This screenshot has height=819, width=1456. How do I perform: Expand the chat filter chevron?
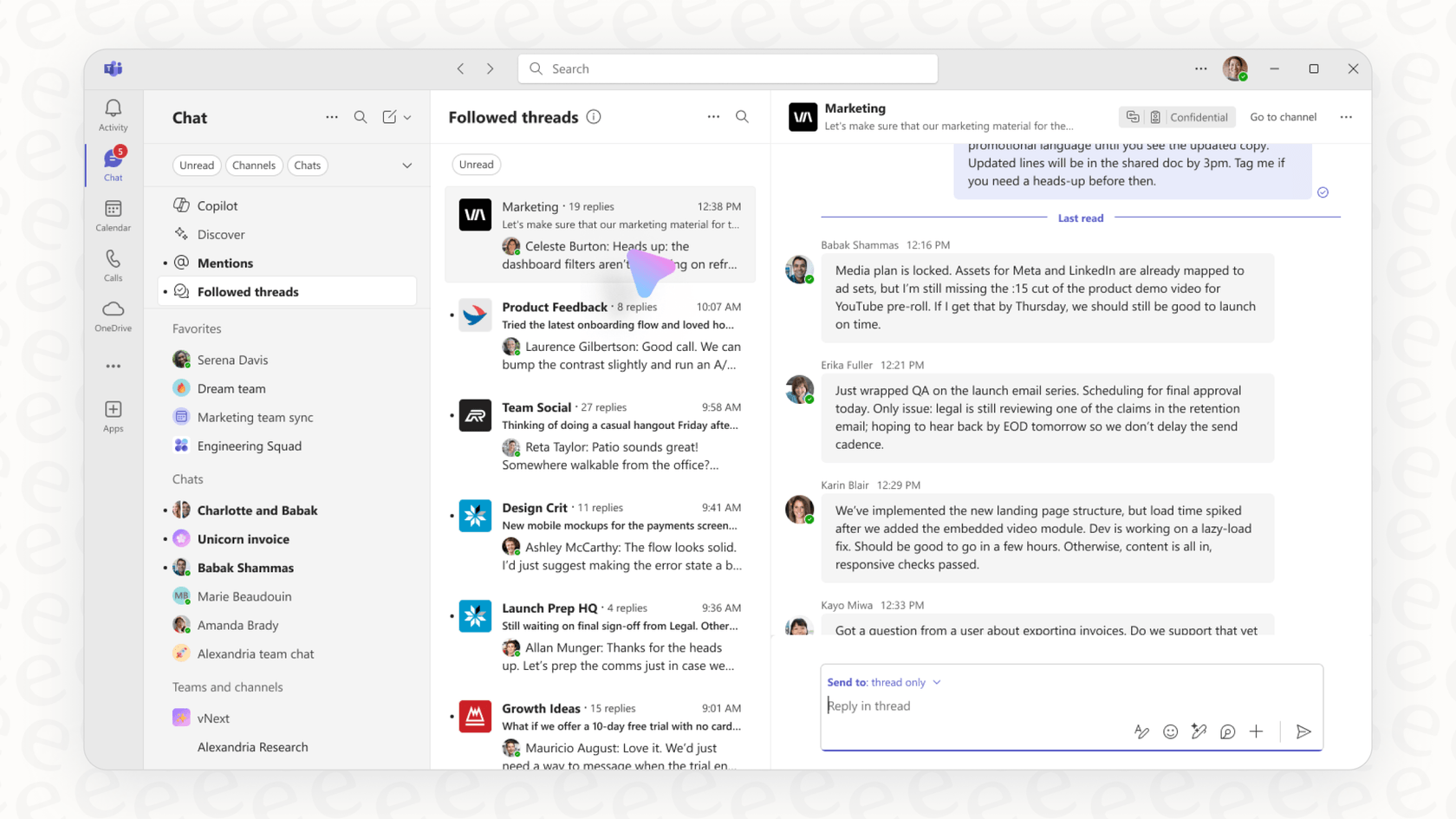(x=406, y=165)
